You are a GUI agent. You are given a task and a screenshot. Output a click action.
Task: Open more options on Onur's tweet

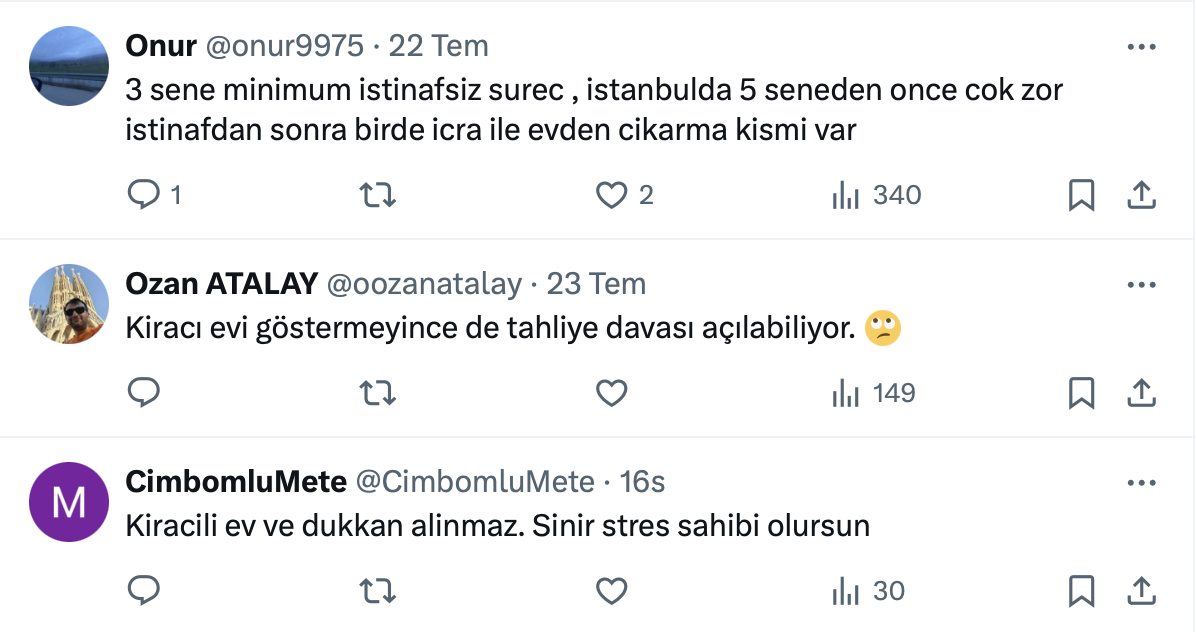[x=1141, y=47]
